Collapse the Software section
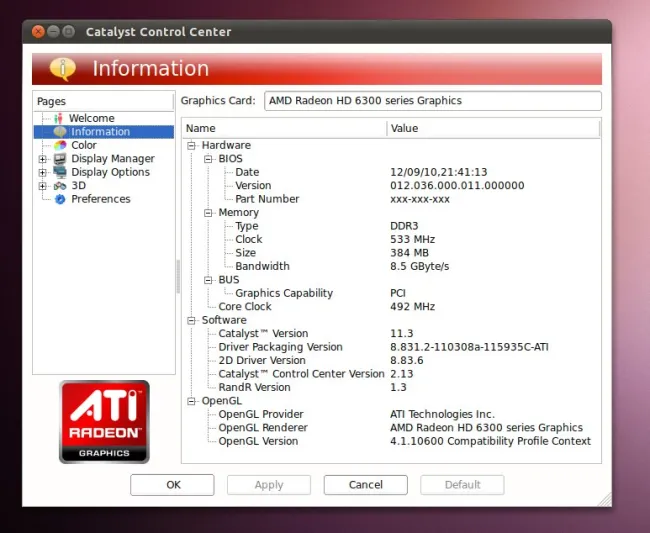The height and width of the screenshot is (533, 650). [191, 320]
